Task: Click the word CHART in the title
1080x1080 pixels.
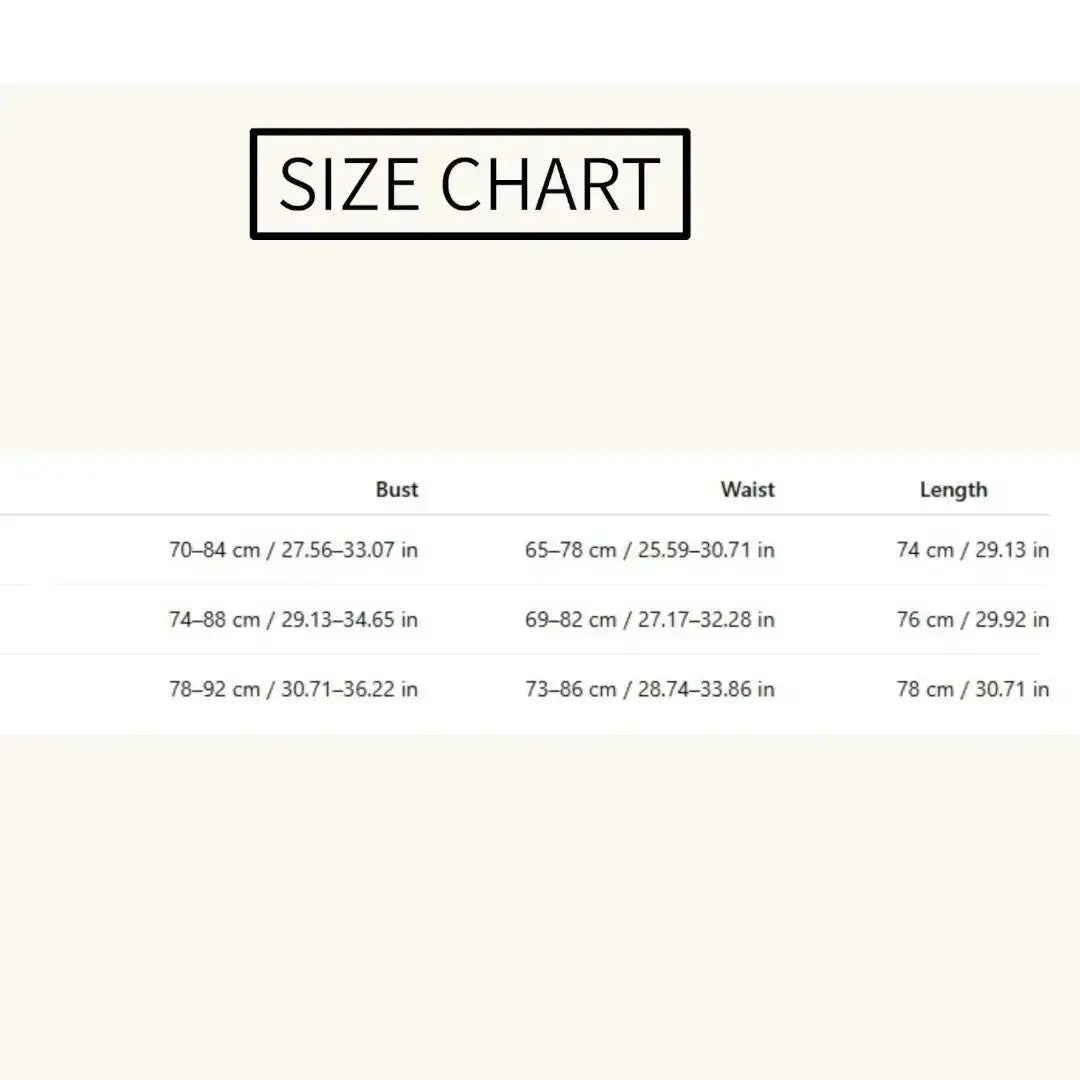Action: 550,184
